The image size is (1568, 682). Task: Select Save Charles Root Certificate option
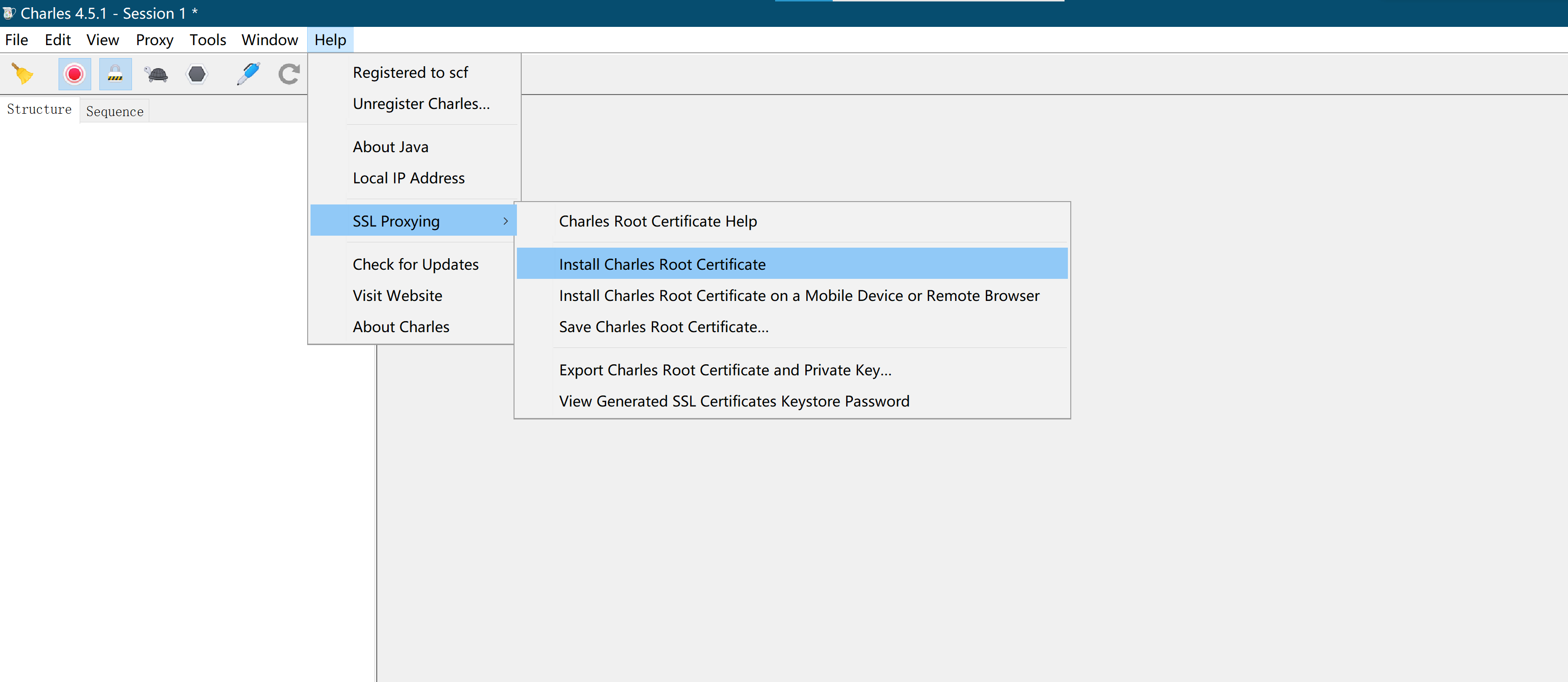point(663,327)
